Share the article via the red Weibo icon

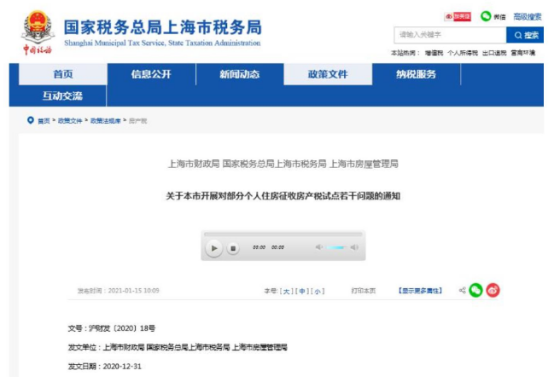point(493,290)
